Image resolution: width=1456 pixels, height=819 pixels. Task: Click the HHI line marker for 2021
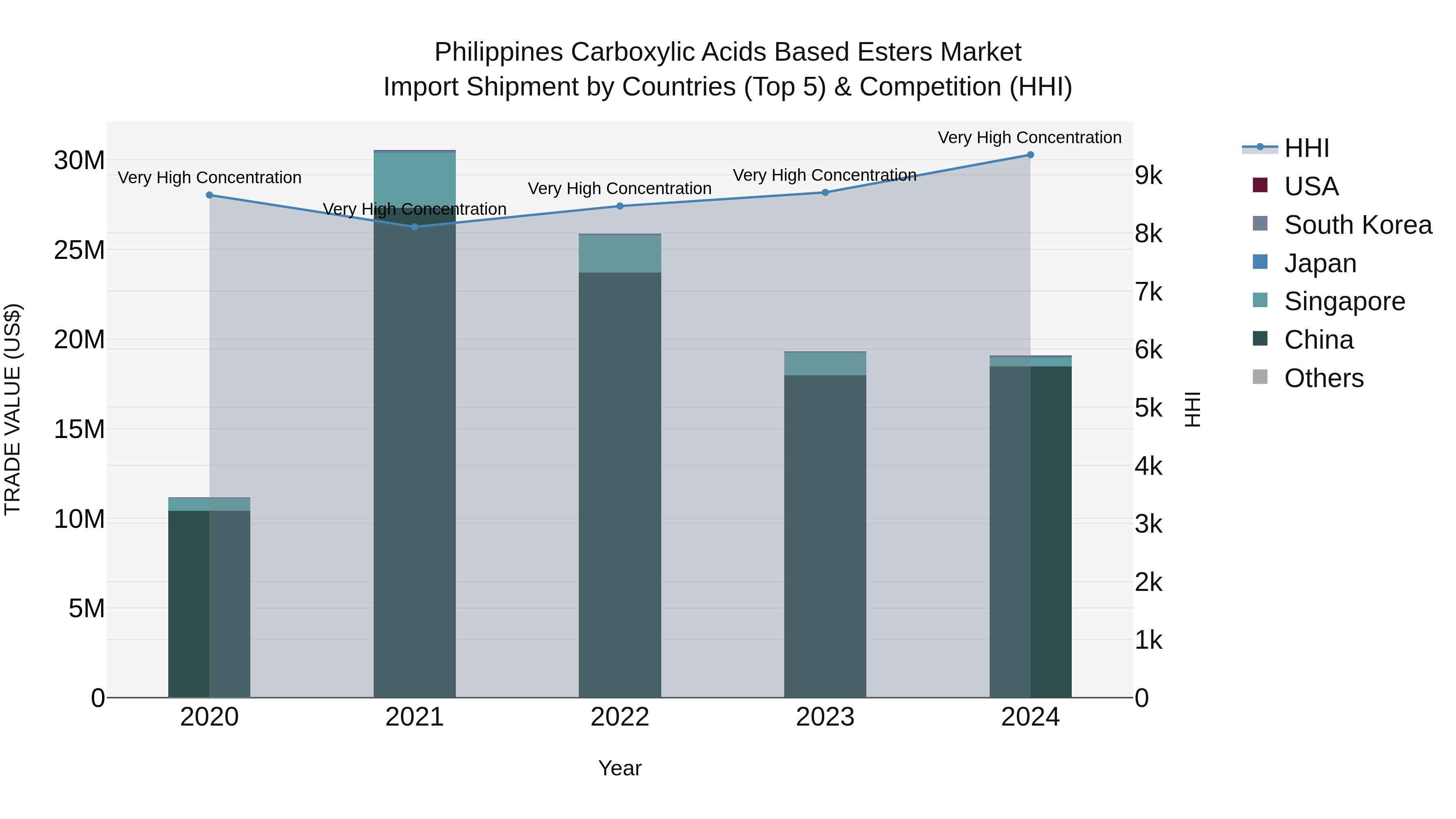pyautogui.click(x=414, y=226)
